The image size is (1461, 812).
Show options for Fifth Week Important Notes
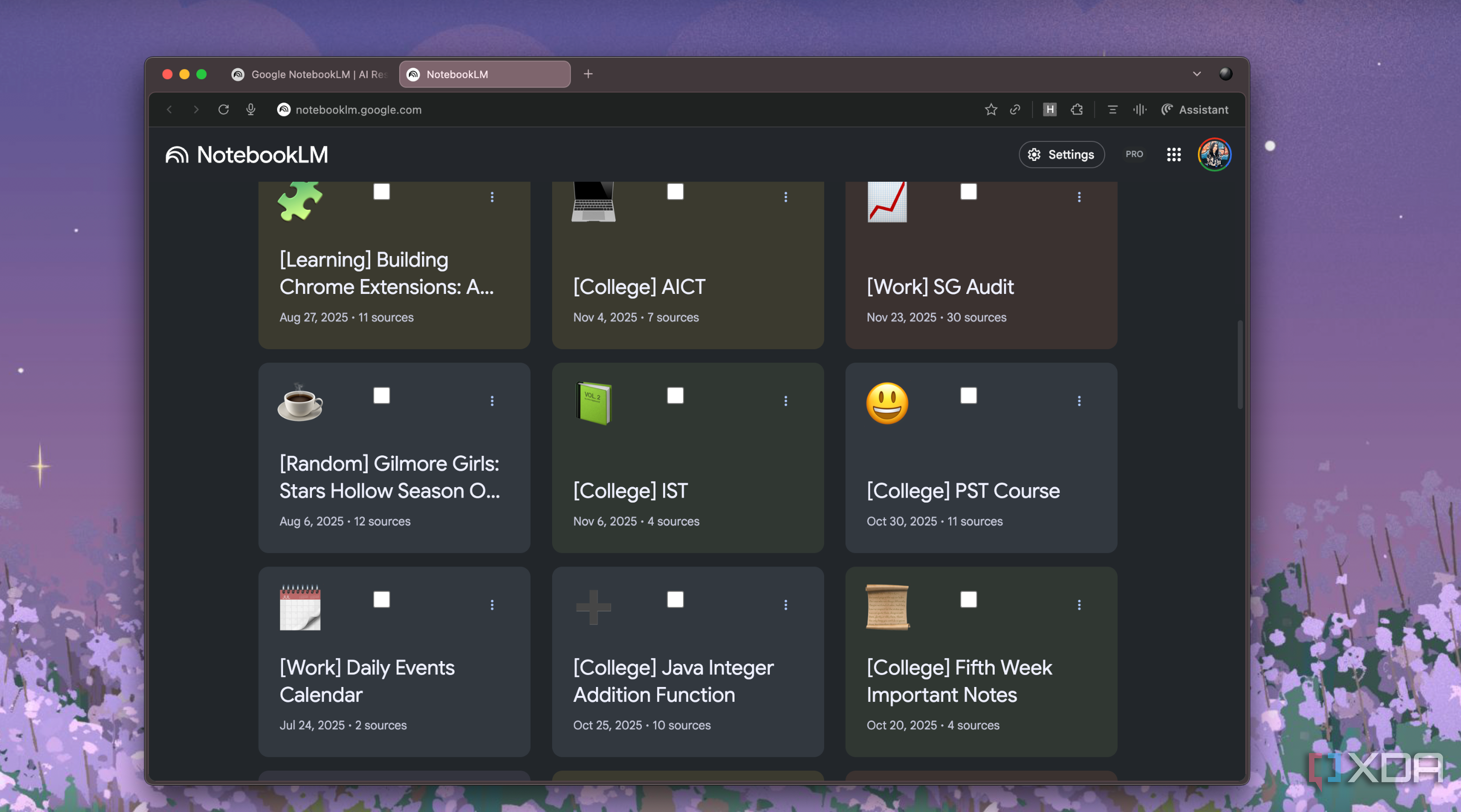pos(1079,605)
